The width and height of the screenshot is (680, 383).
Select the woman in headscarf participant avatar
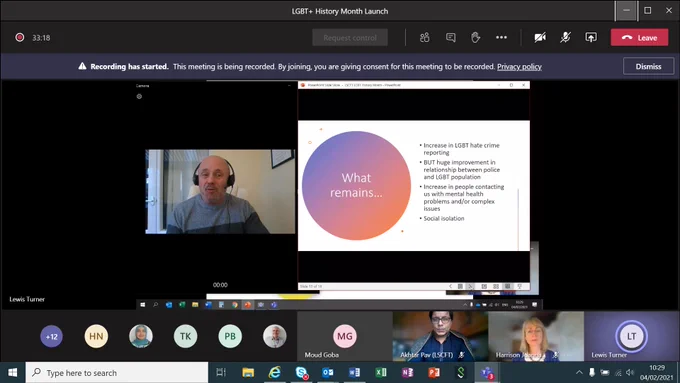(x=141, y=336)
